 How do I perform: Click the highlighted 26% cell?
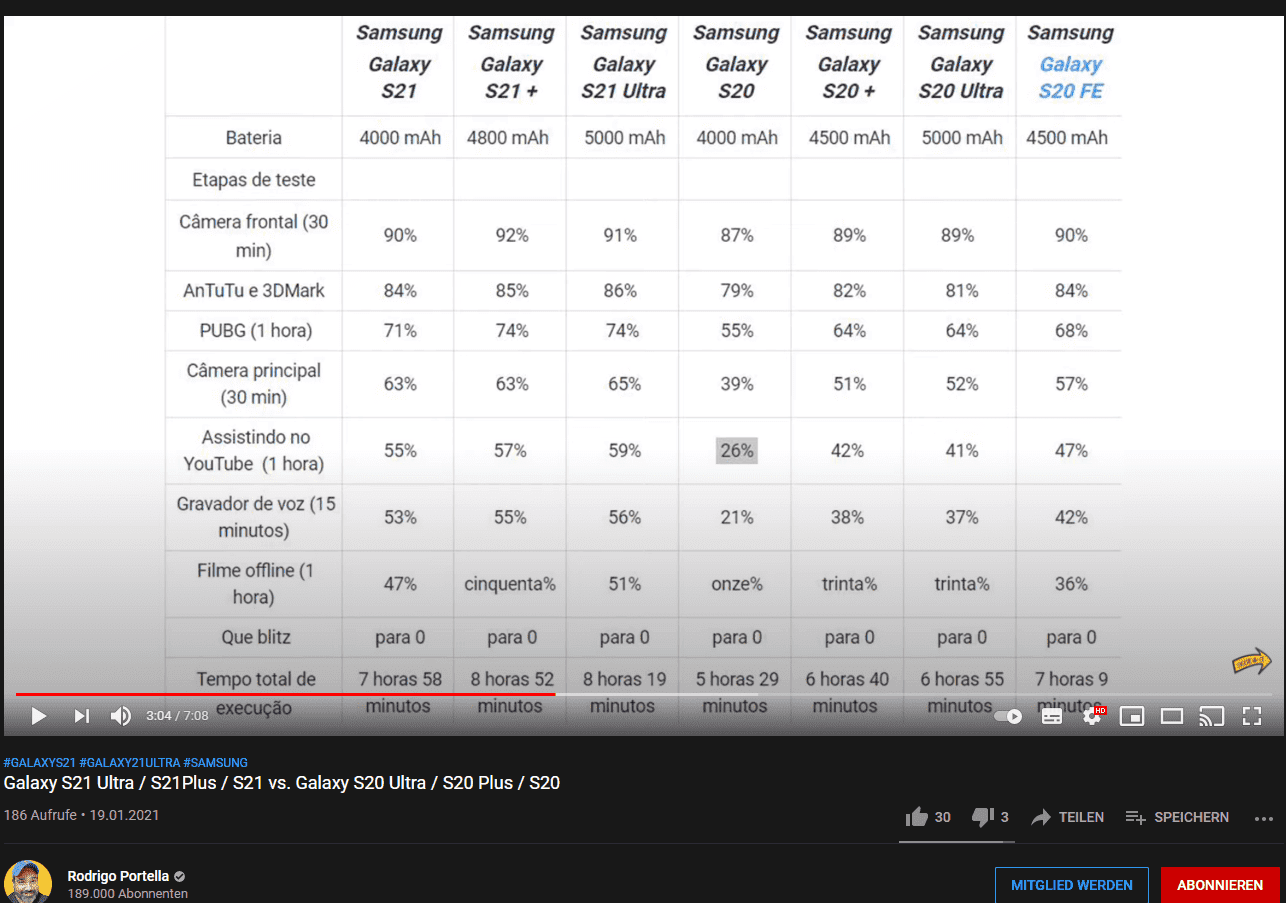click(737, 450)
